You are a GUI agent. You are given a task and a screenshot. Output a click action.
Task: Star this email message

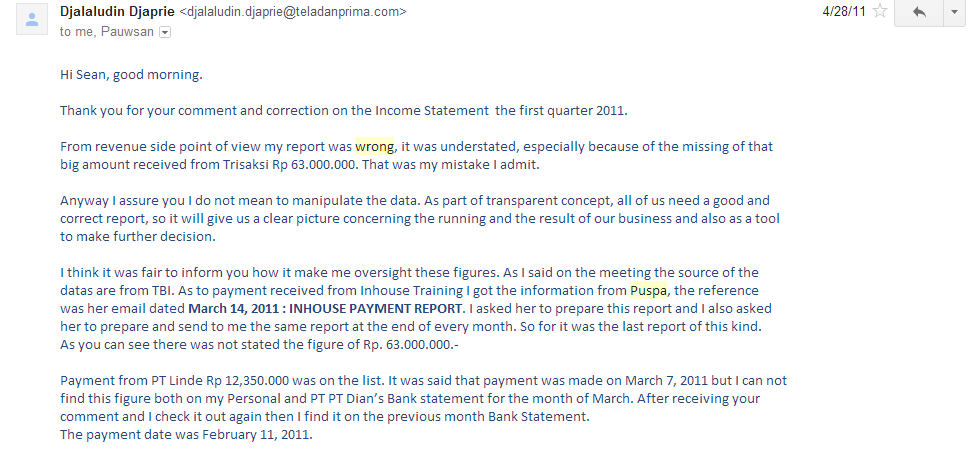(x=880, y=12)
